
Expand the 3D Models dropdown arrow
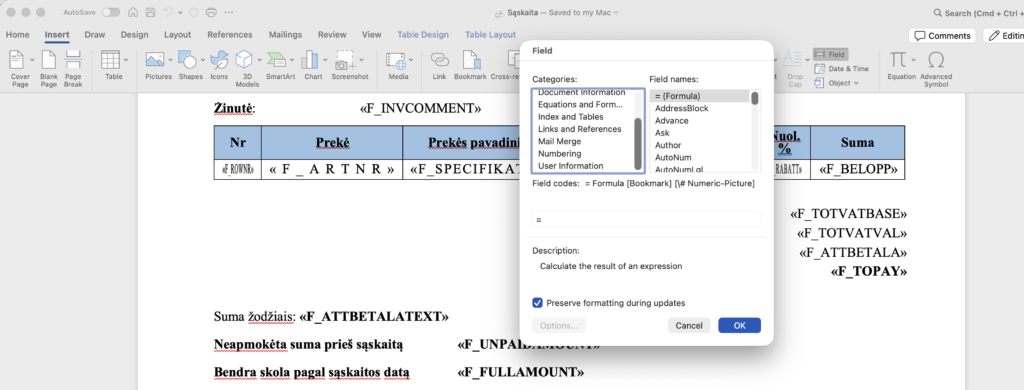[259, 60]
